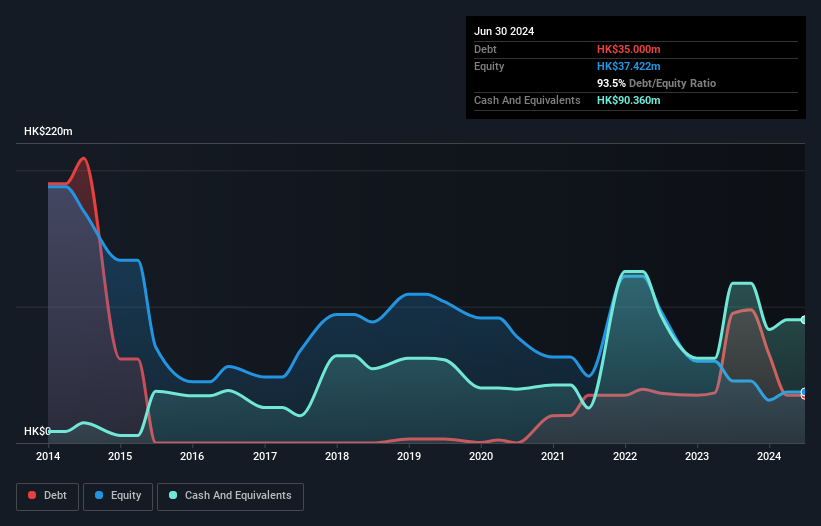This screenshot has width=821, height=526.
Task: Click the HK$90.360m cash value
Action: pos(628,100)
